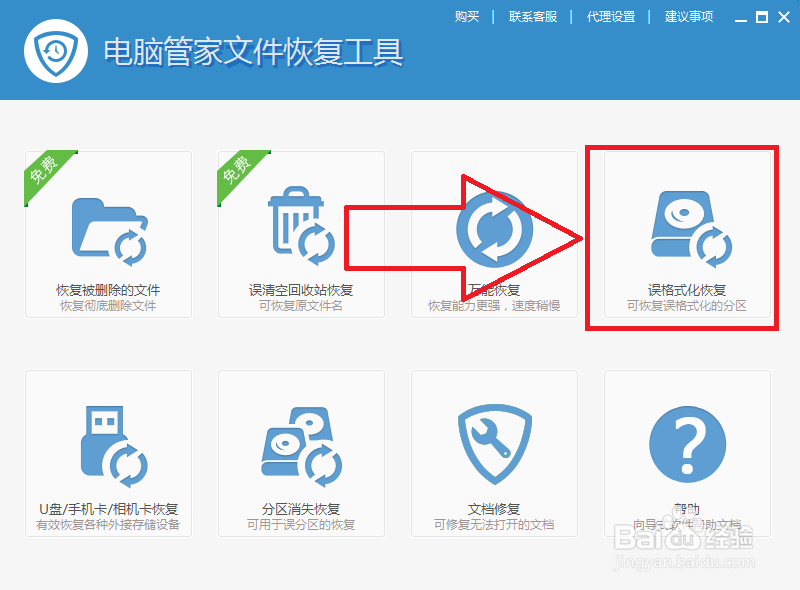
Task: Click the shield wrench icon for 文档修复
Action: coord(494,444)
